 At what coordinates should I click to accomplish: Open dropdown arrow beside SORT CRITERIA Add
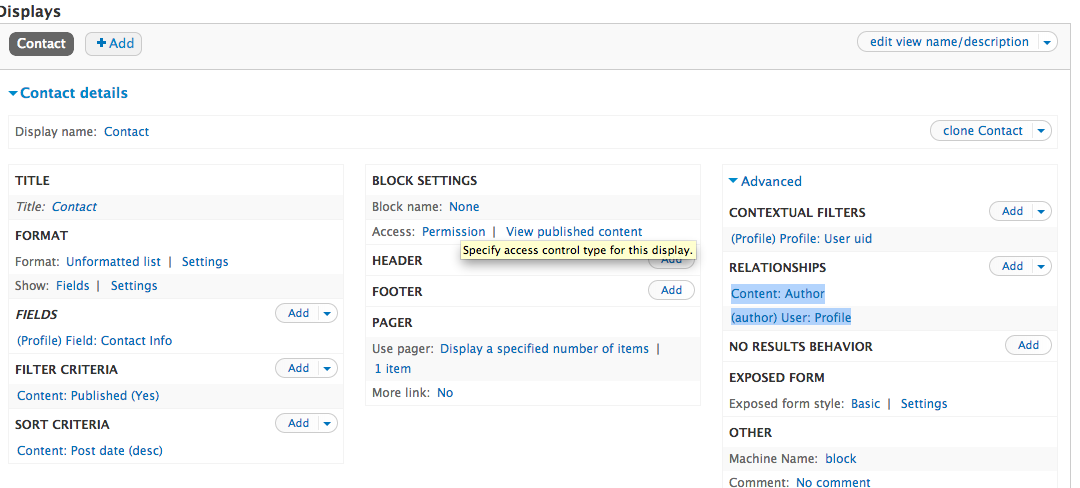click(x=328, y=423)
